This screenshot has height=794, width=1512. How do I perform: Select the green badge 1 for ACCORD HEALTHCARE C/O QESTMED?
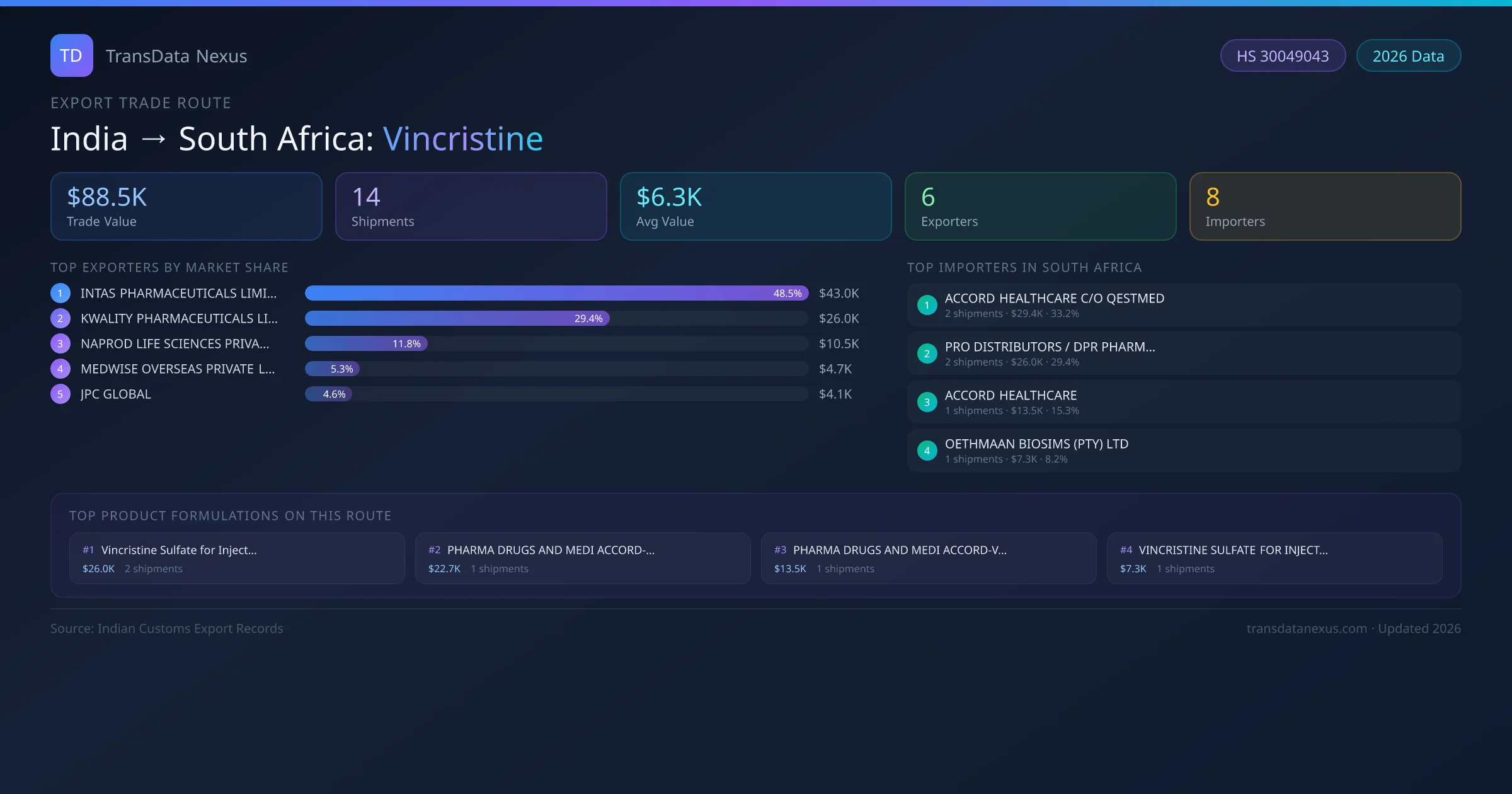[x=926, y=305]
